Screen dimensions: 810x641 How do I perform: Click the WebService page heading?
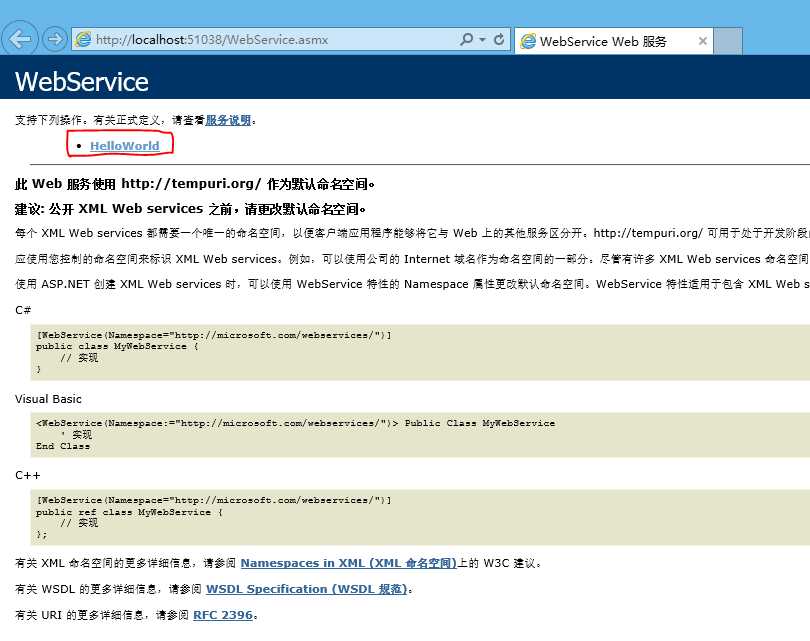[x=82, y=82]
